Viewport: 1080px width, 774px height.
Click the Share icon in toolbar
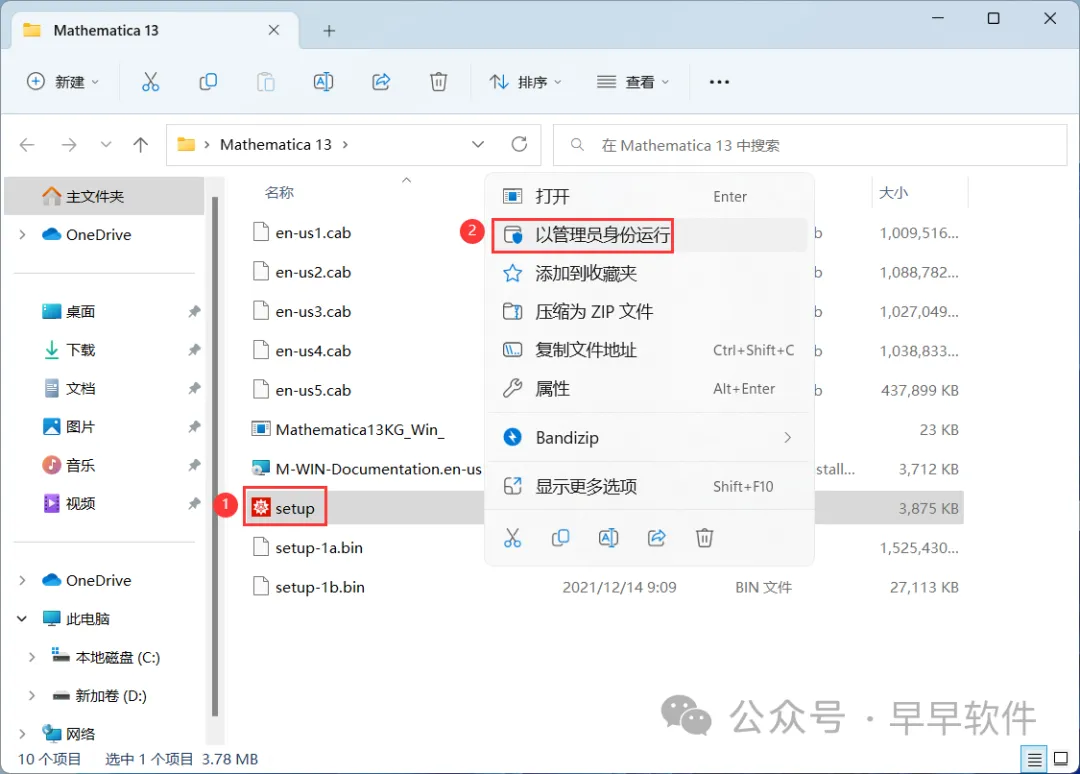(381, 82)
